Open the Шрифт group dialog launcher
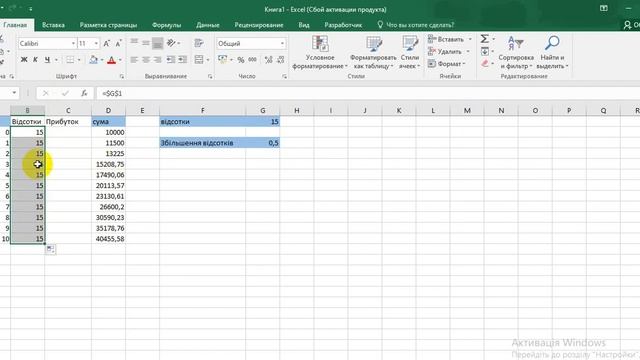 pyautogui.click(x=122, y=76)
